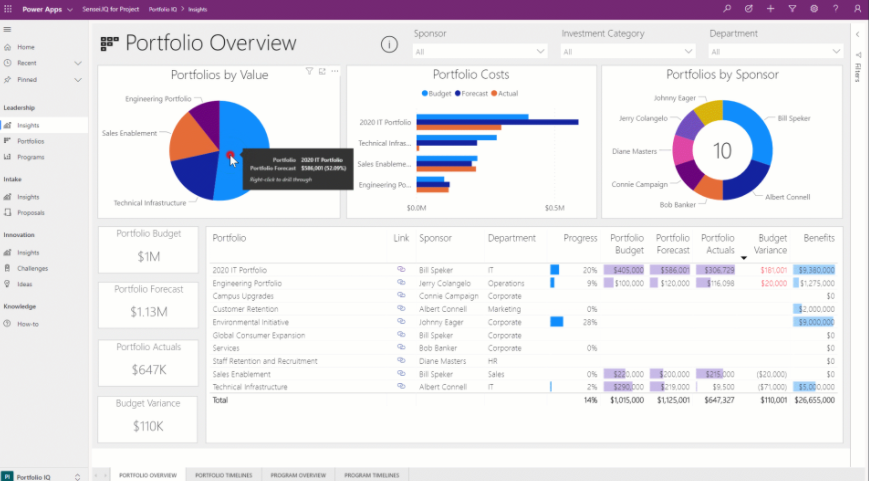Click the plus quick-create icon
Viewport: 869px width, 481px height.
[770, 9]
